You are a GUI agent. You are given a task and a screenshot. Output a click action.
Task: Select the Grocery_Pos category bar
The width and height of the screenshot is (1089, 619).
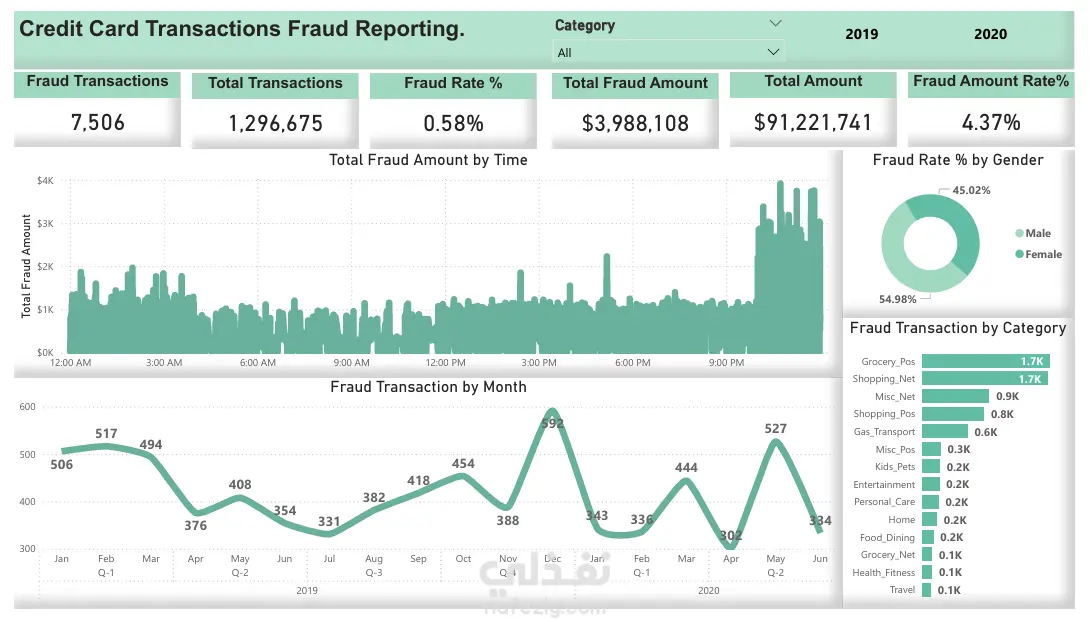pyautogui.click(x=986, y=361)
